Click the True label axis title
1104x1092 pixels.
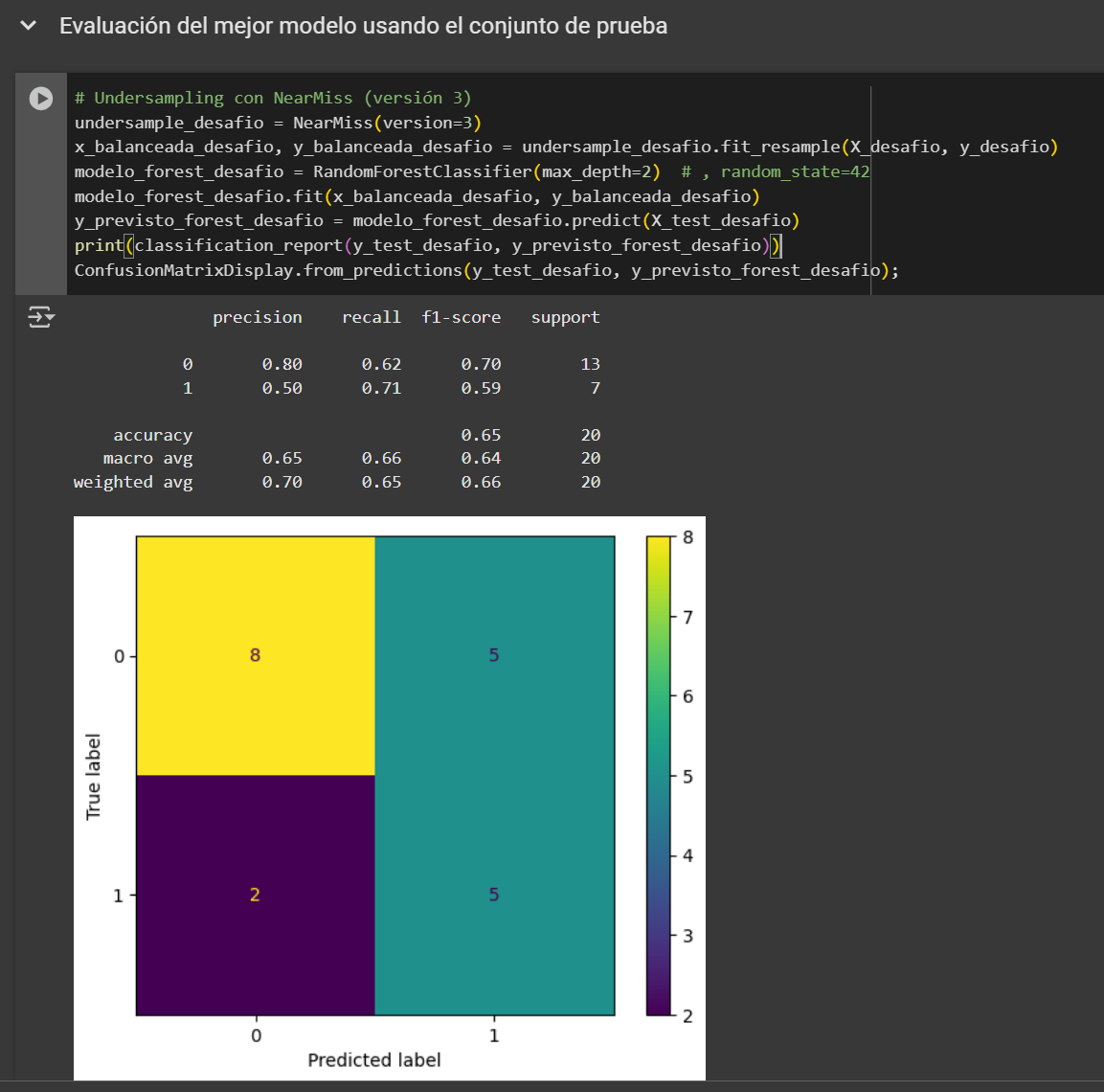(93, 777)
